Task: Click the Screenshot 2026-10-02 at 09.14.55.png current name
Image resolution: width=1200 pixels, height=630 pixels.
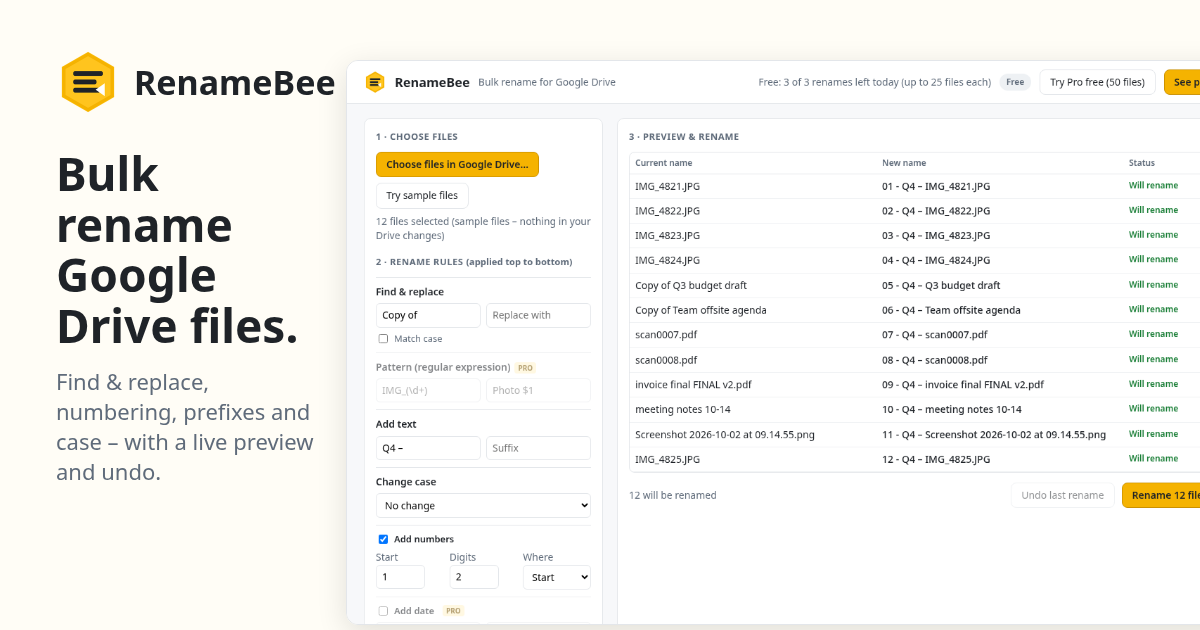Action: 725,434
